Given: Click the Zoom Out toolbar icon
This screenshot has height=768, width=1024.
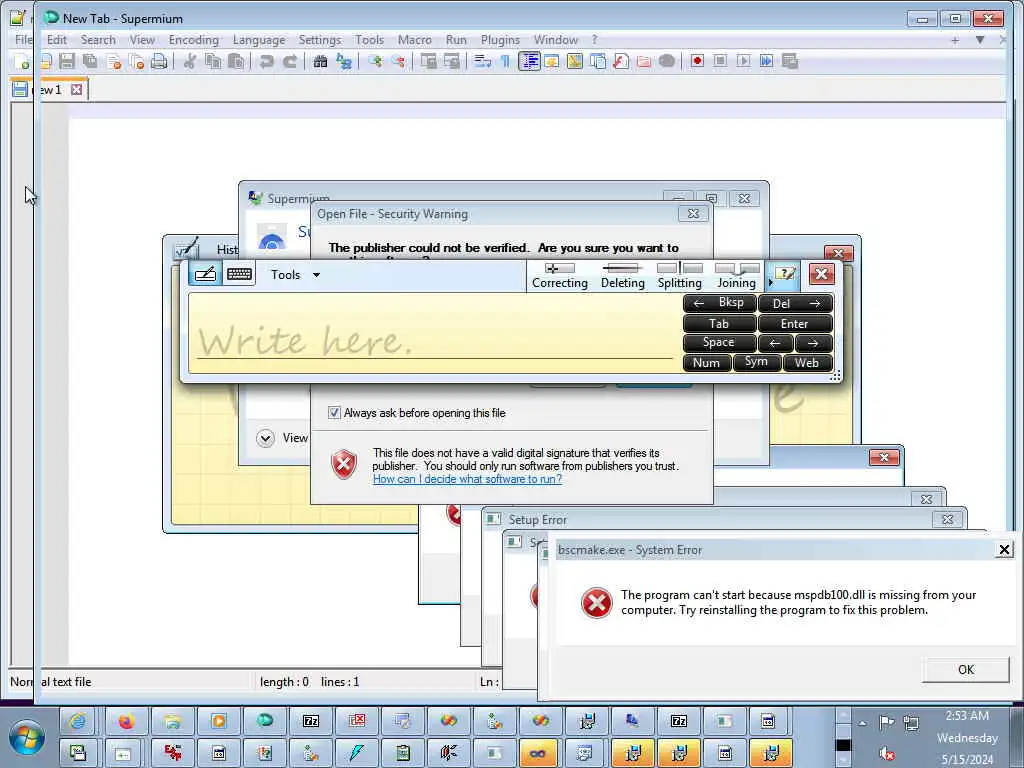Looking at the screenshot, I should tap(398, 61).
